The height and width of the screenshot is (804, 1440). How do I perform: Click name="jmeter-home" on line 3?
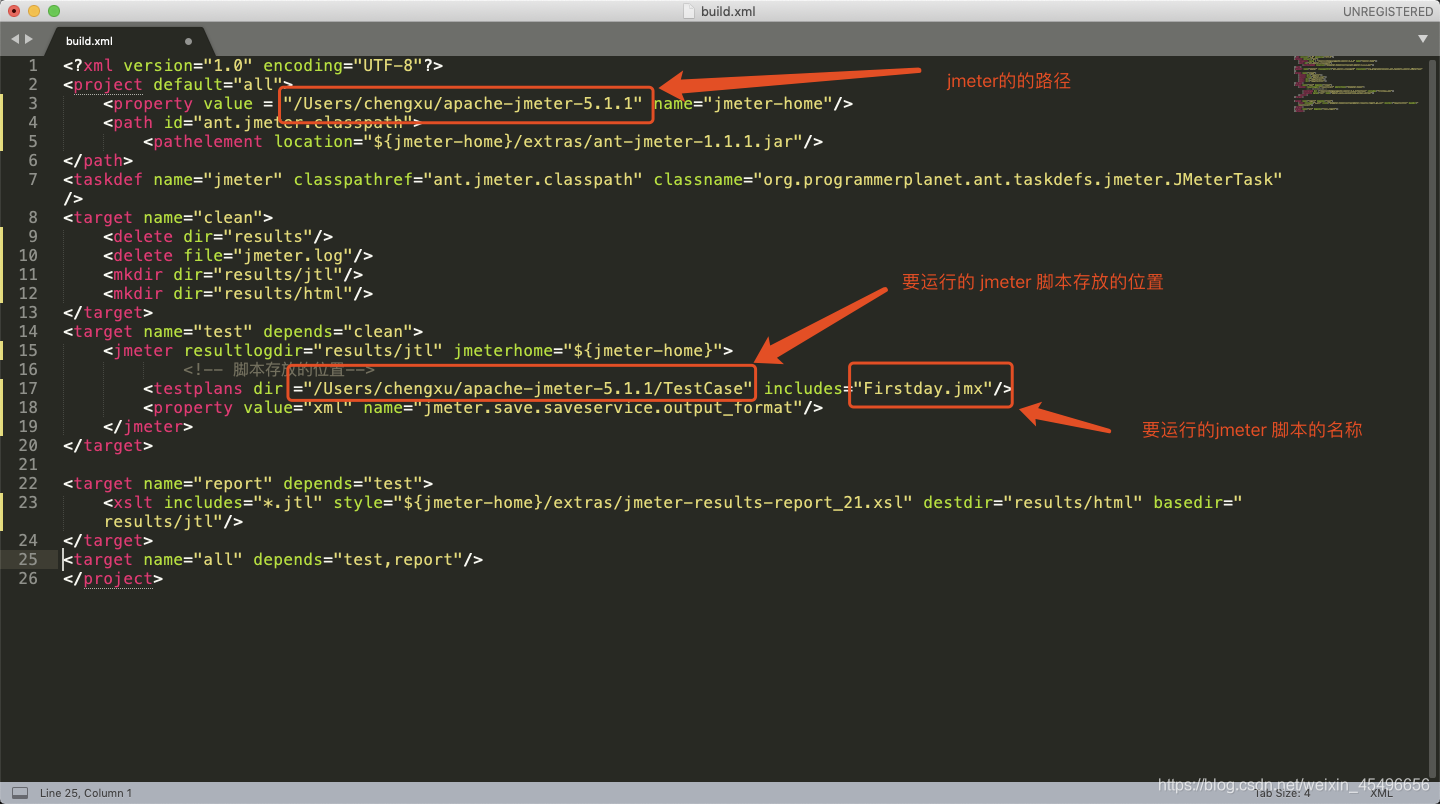pyautogui.click(x=743, y=103)
